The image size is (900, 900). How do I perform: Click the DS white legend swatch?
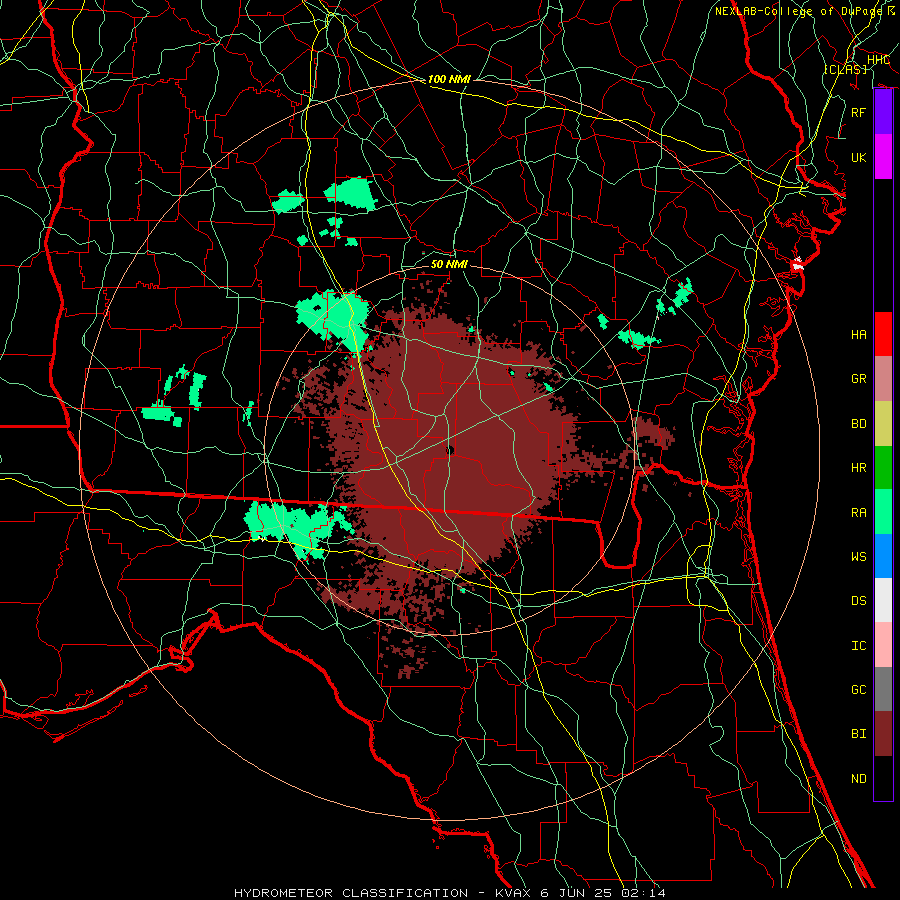pyautogui.click(x=883, y=600)
